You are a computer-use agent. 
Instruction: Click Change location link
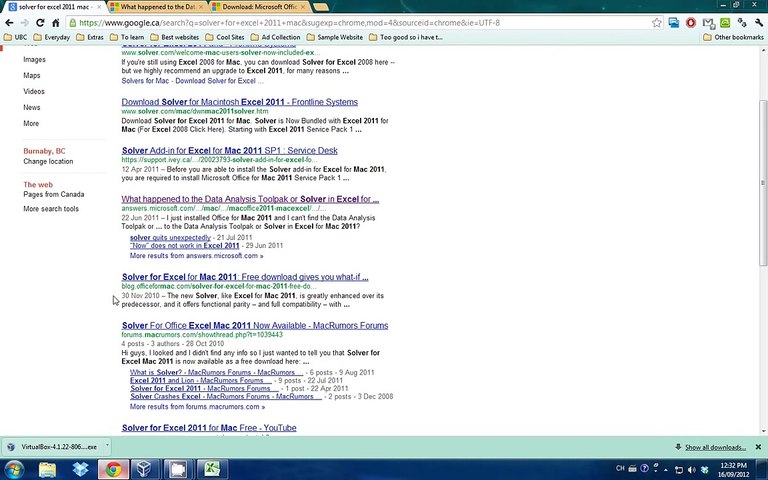pyautogui.click(x=48, y=161)
